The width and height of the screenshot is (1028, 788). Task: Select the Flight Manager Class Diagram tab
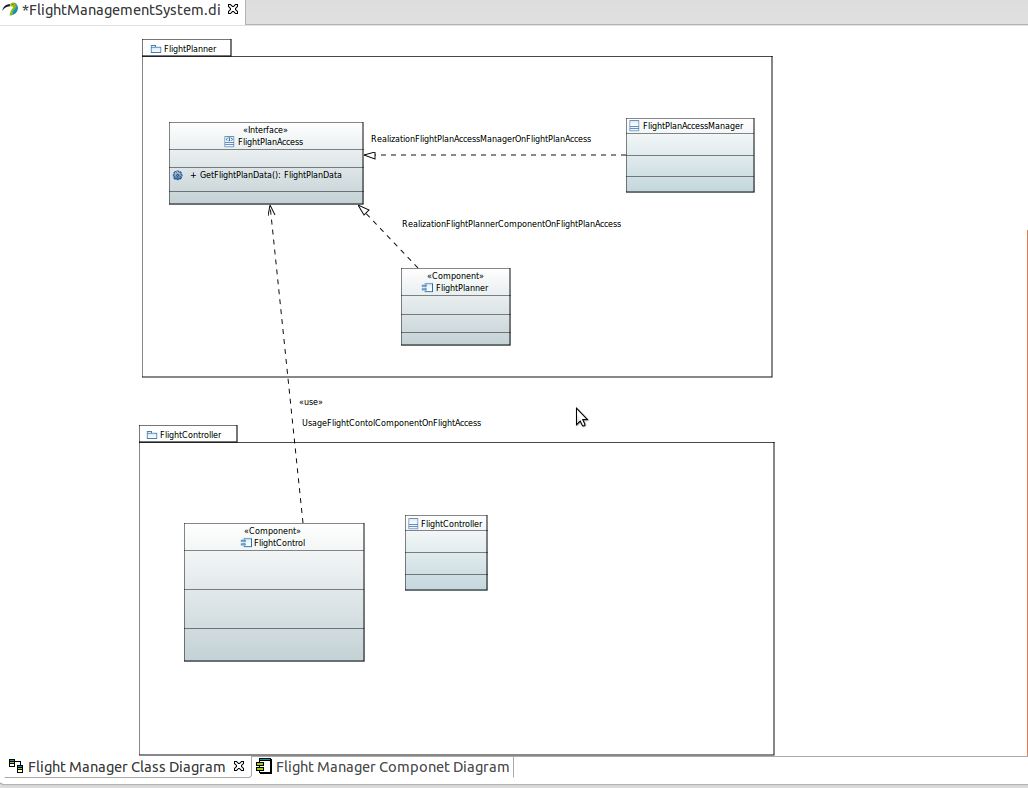(x=126, y=766)
